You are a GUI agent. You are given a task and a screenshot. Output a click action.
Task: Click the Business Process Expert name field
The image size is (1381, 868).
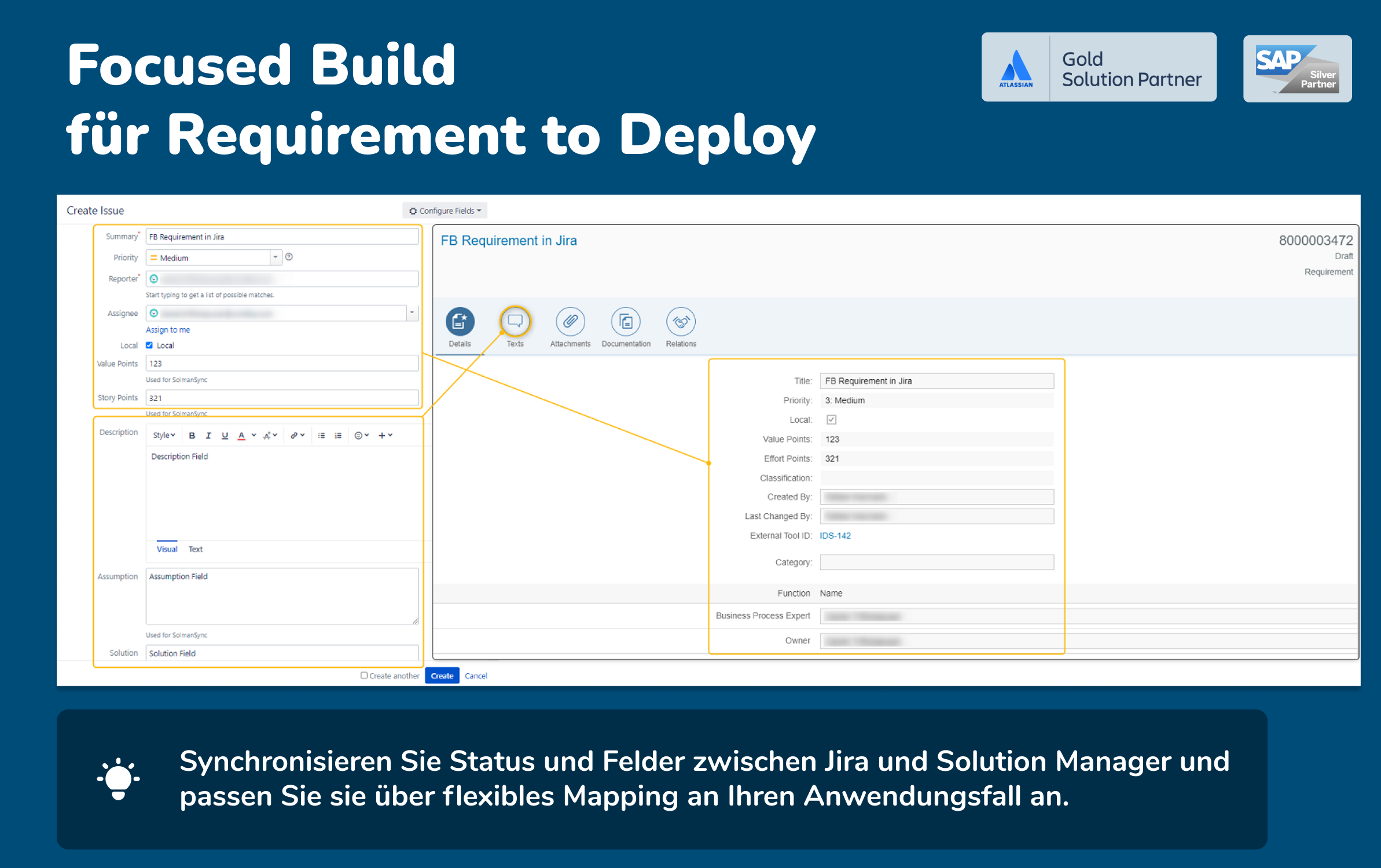point(1088,616)
